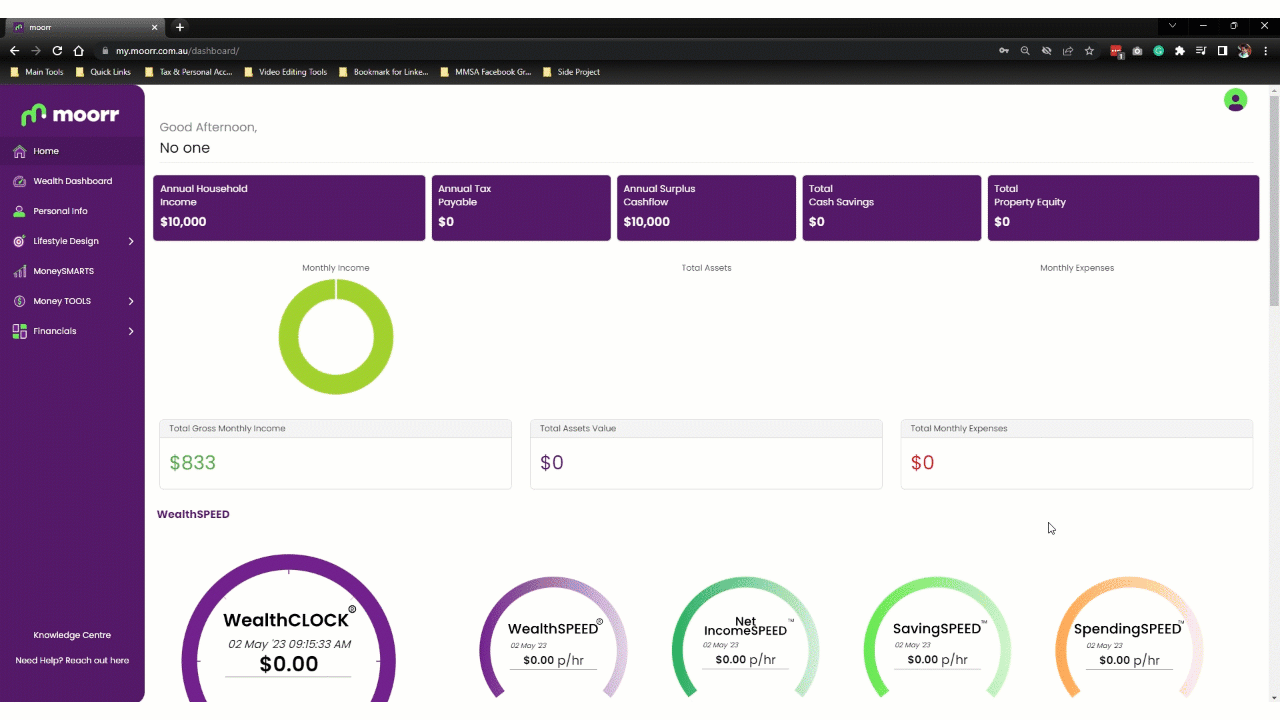Screen dimensions: 1280x720
Task: Close the moorr browser tab
Action: [x=155, y=27]
